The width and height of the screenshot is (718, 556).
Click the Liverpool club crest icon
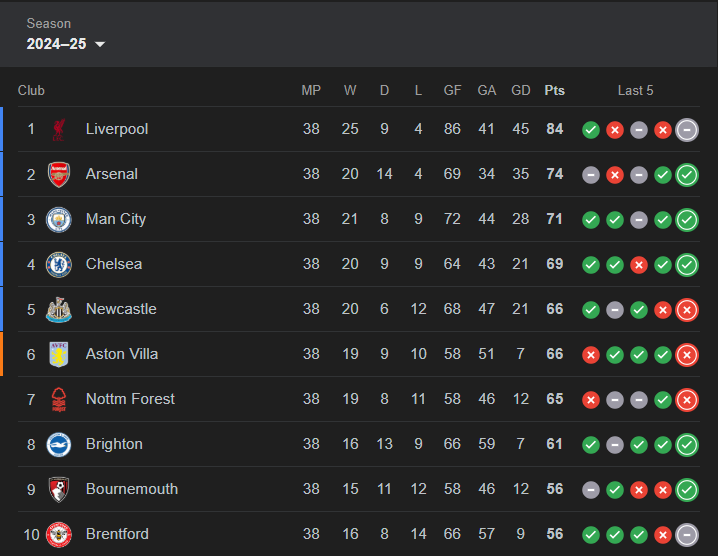59,130
